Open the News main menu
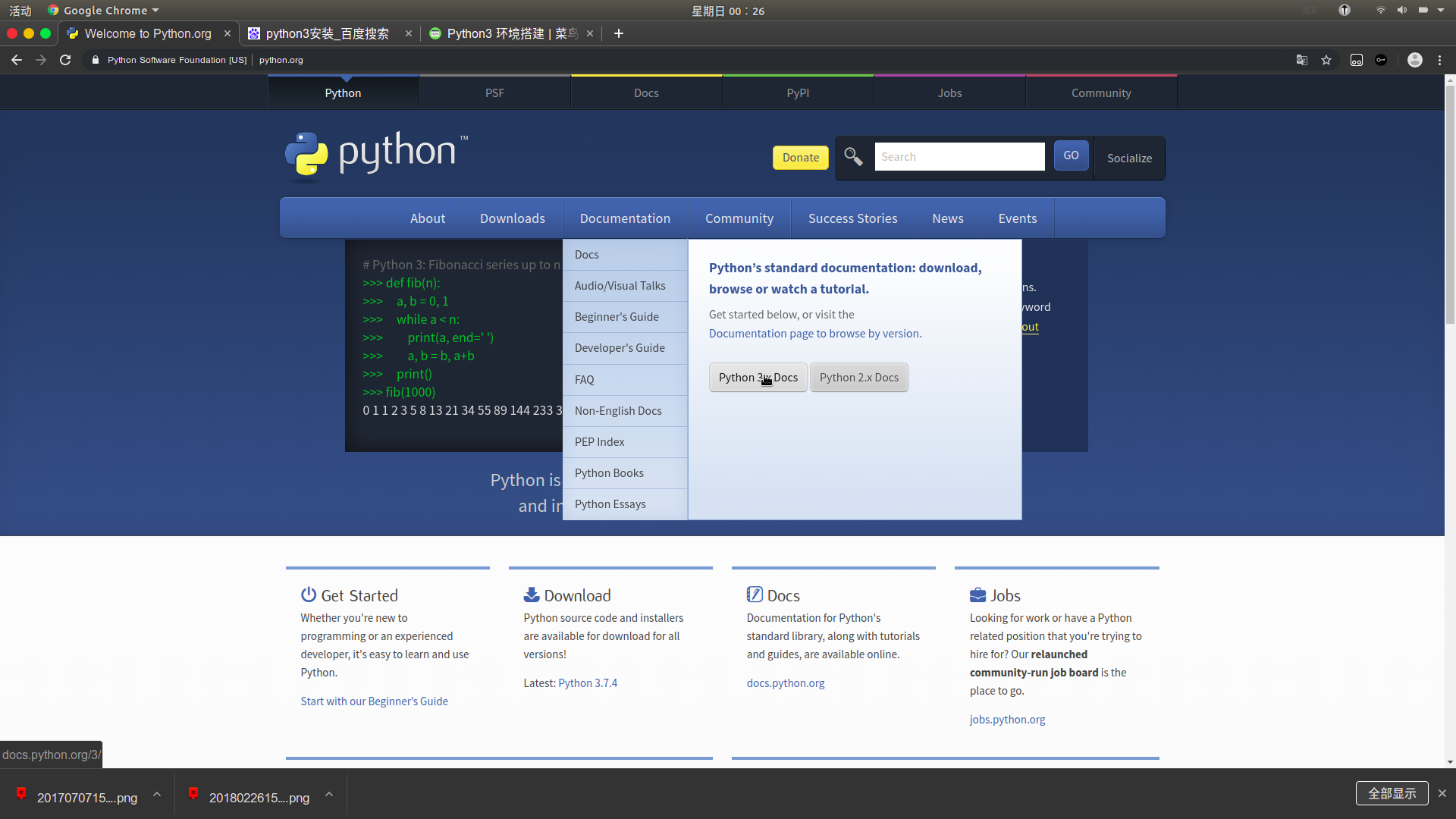Viewport: 1456px width, 819px height. click(948, 218)
